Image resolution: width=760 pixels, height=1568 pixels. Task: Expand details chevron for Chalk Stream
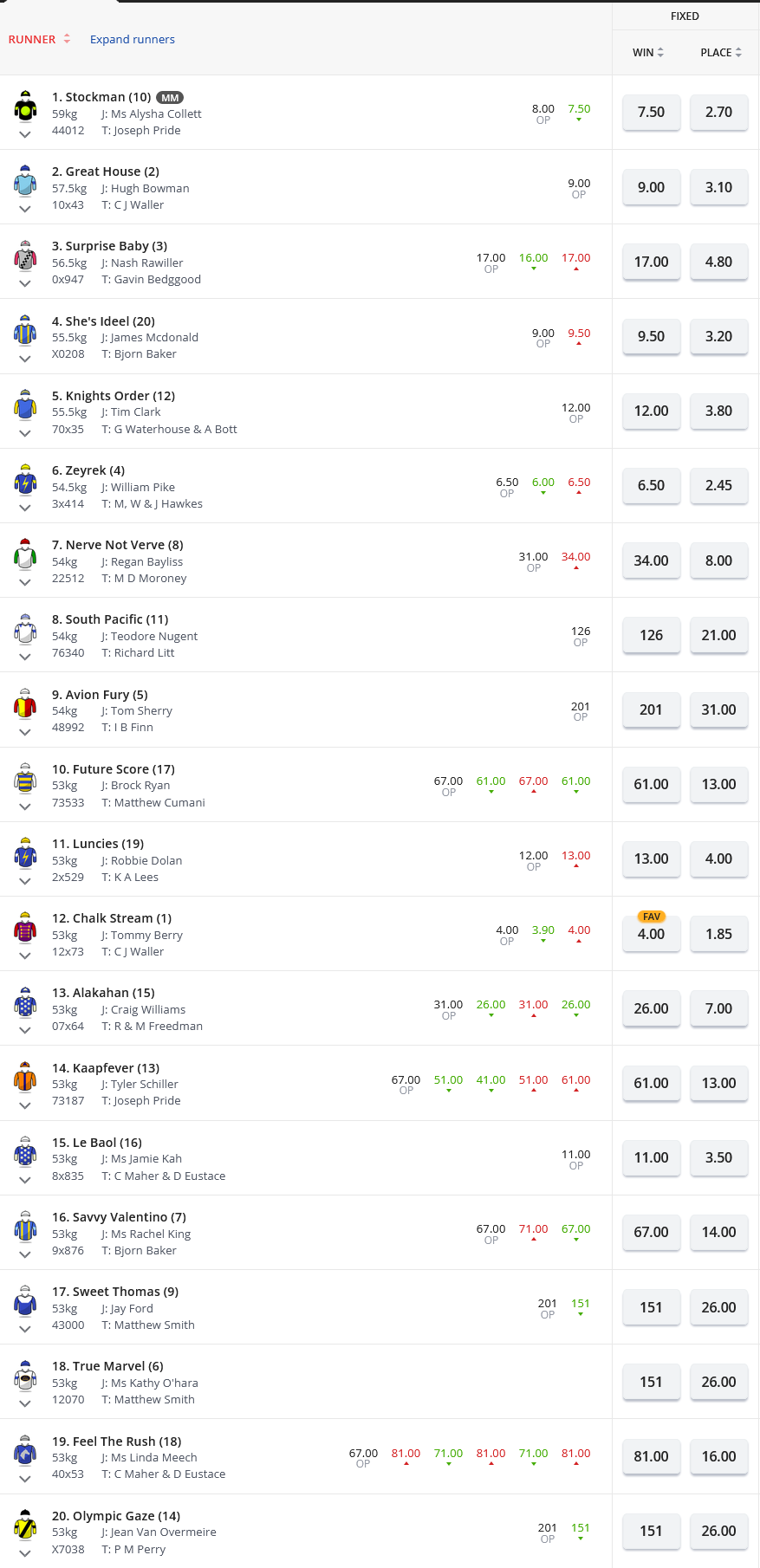click(25, 956)
